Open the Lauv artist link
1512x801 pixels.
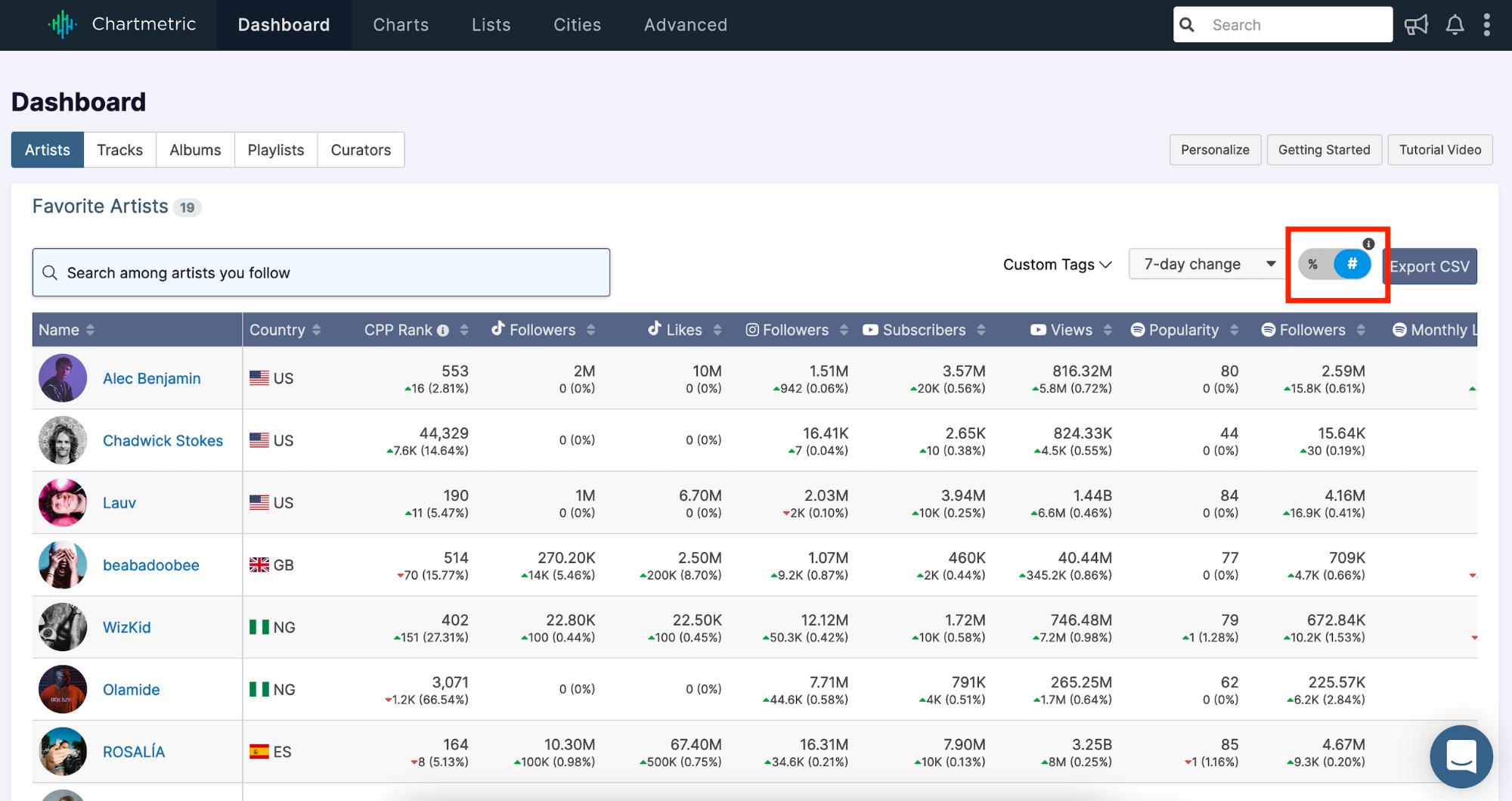(x=119, y=502)
